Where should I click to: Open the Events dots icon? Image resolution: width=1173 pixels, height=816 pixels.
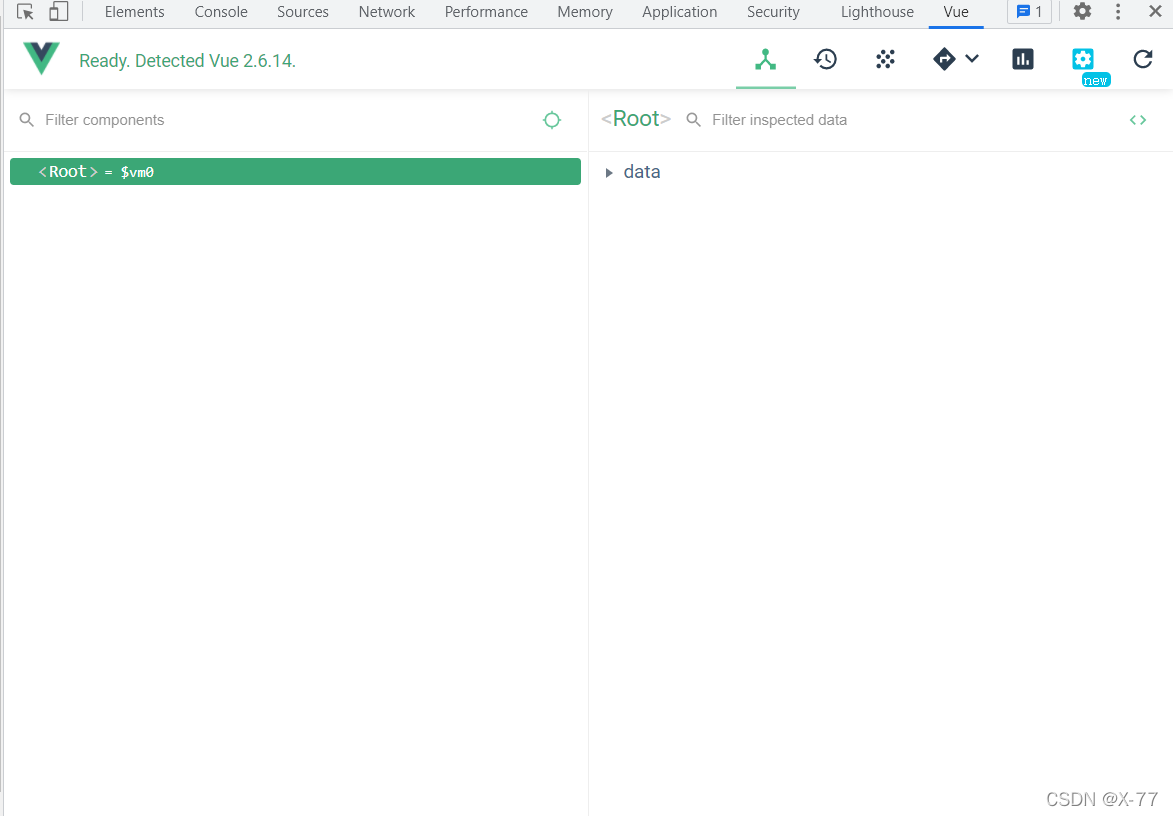tap(885, 59)
